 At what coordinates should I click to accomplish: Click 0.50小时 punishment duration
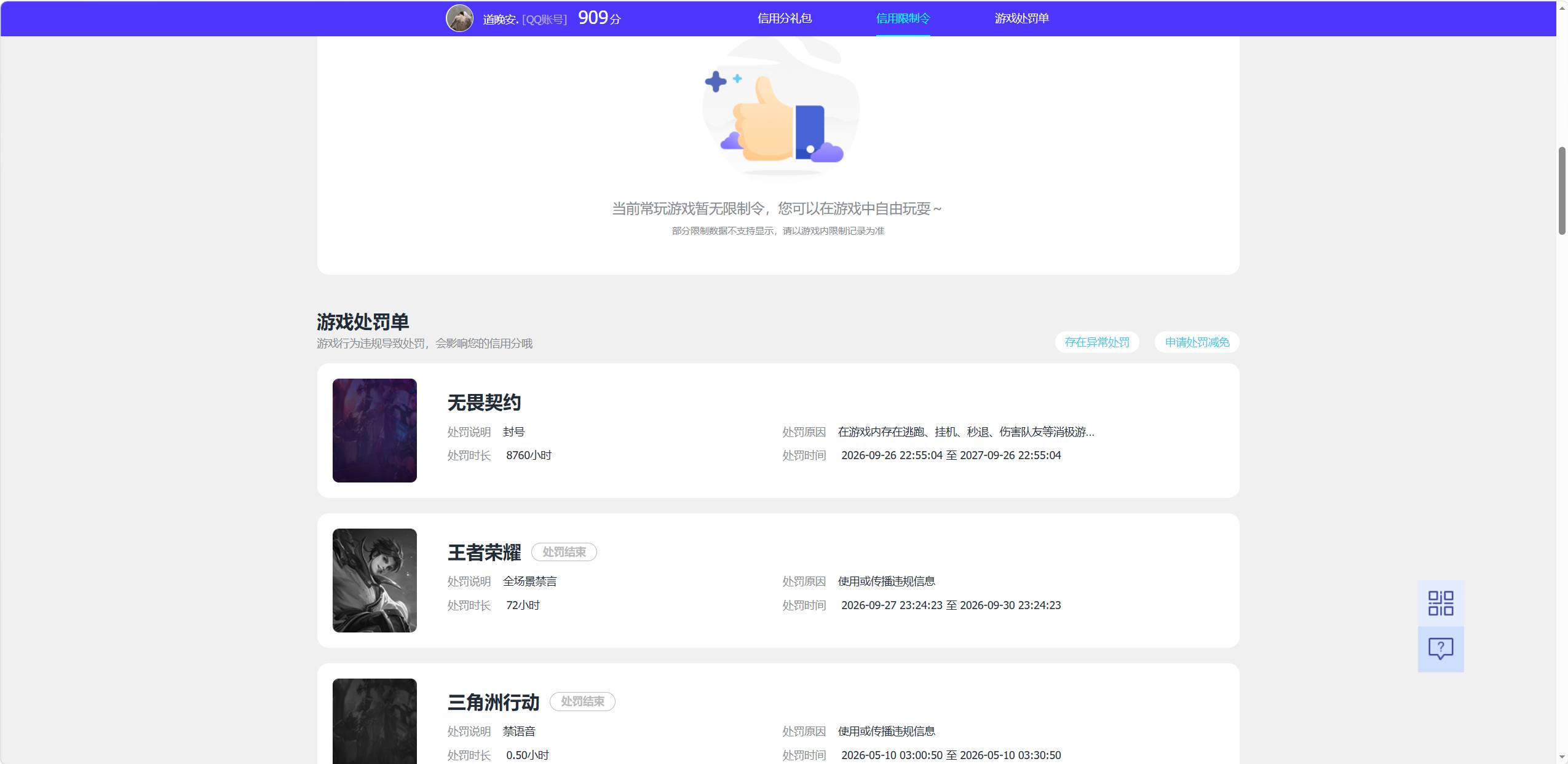click(528, 755)
